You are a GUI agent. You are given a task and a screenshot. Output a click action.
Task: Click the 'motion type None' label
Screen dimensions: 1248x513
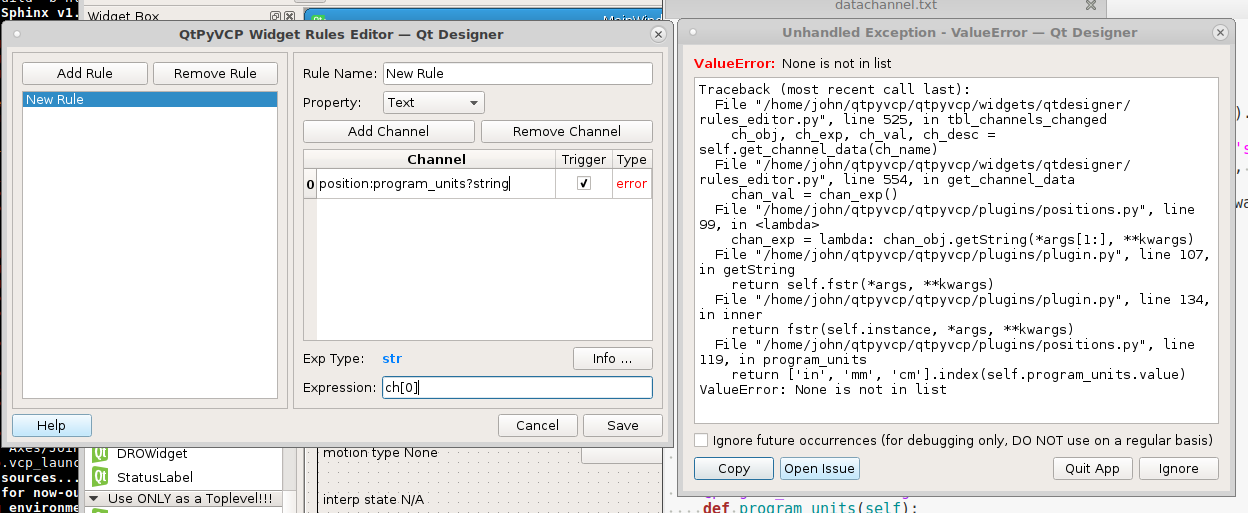(380, 453)
